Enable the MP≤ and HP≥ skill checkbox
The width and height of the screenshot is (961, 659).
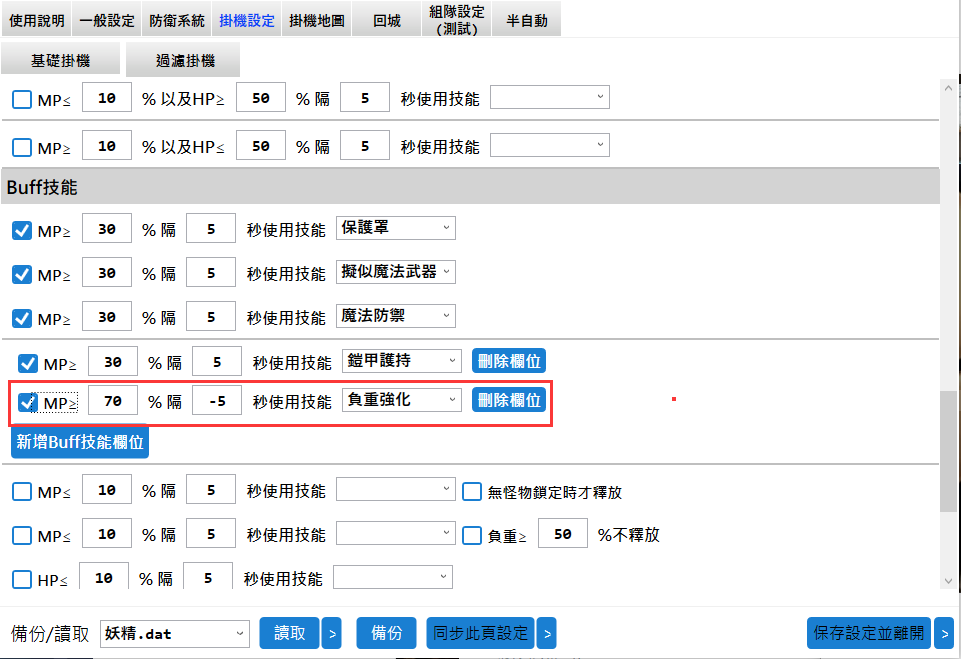point(22,99)
